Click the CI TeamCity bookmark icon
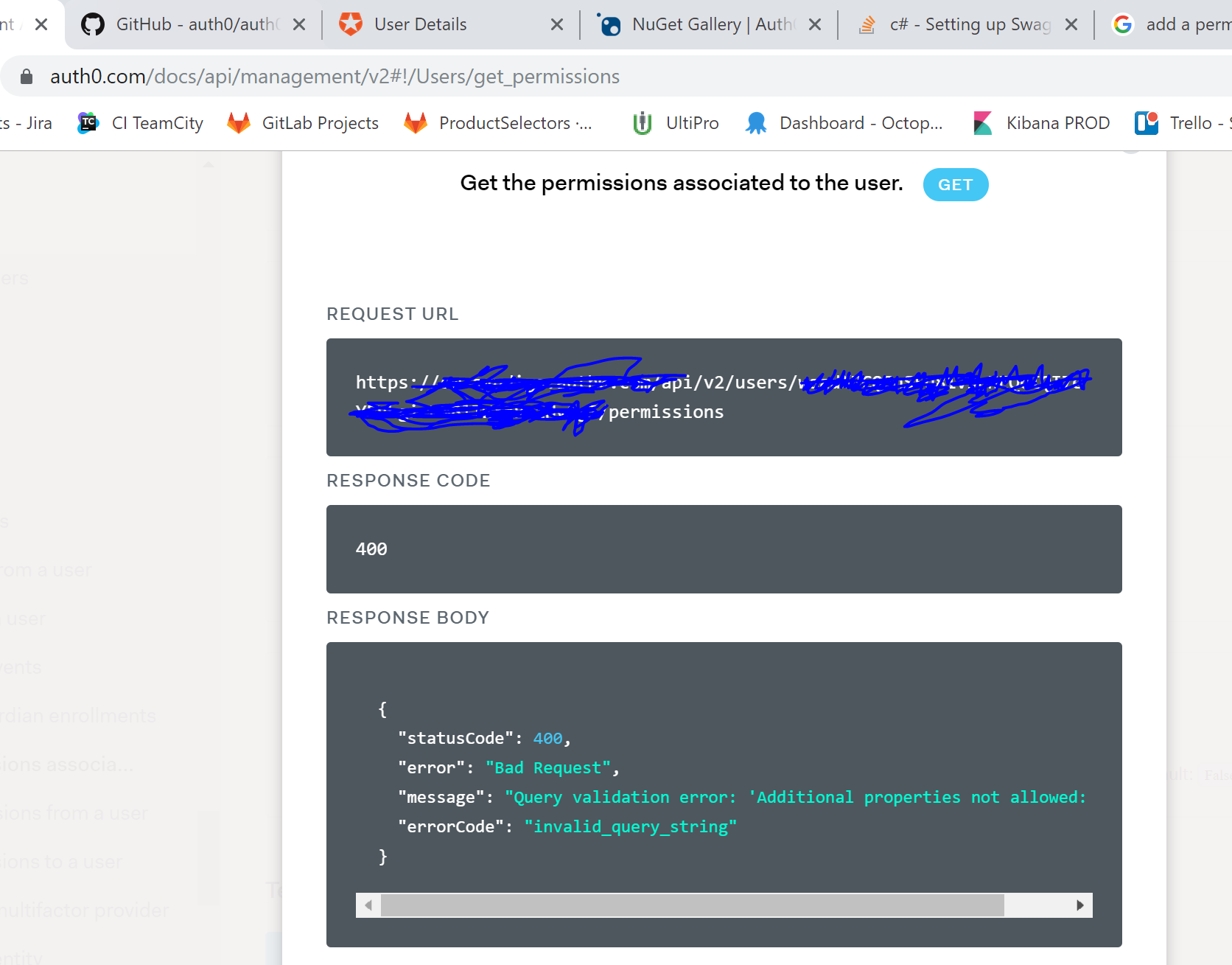 87,122
